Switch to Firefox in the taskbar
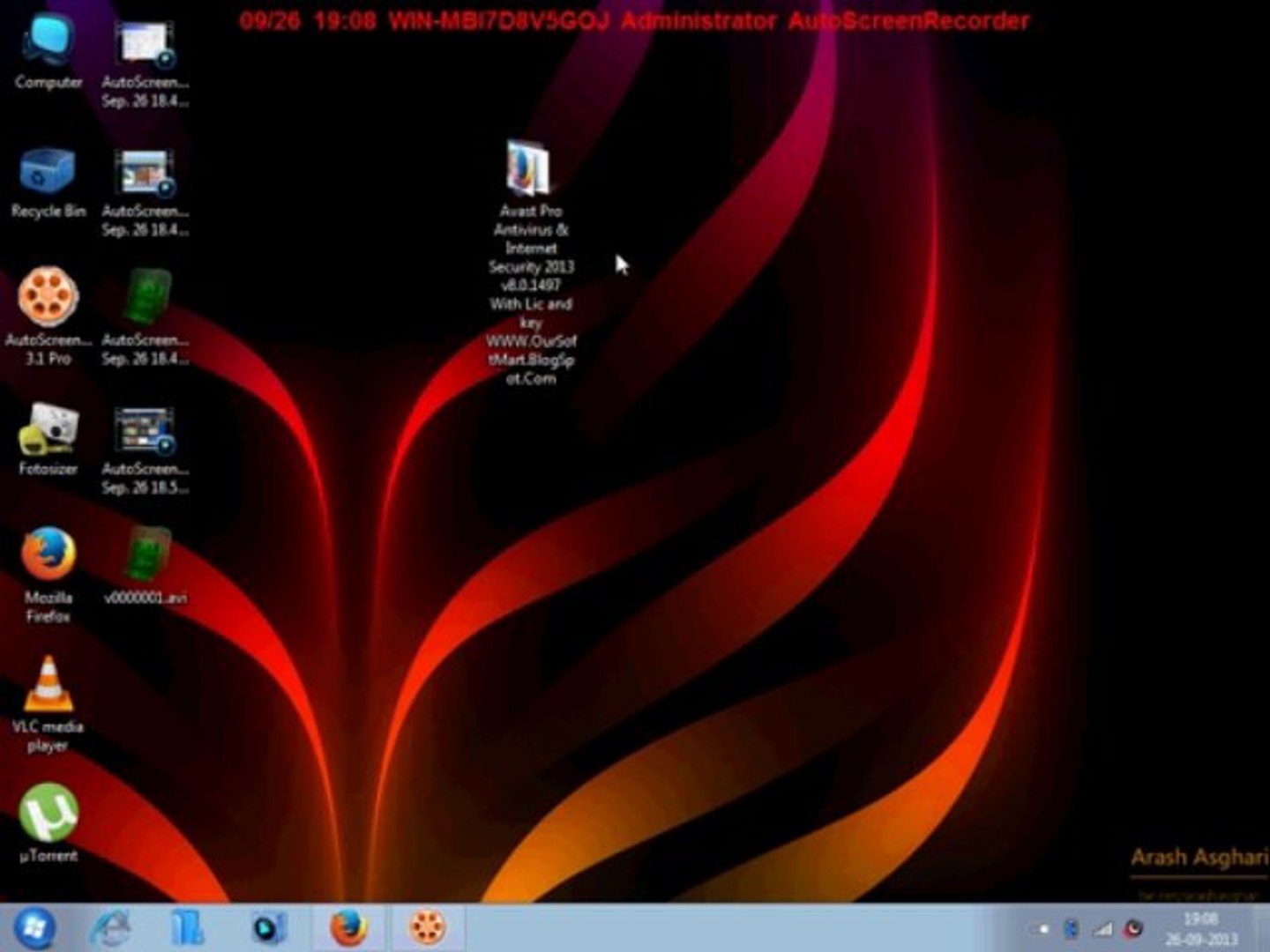Image resolution: width=1270 pixels, height=952 pixels. [x=348, y=927]
